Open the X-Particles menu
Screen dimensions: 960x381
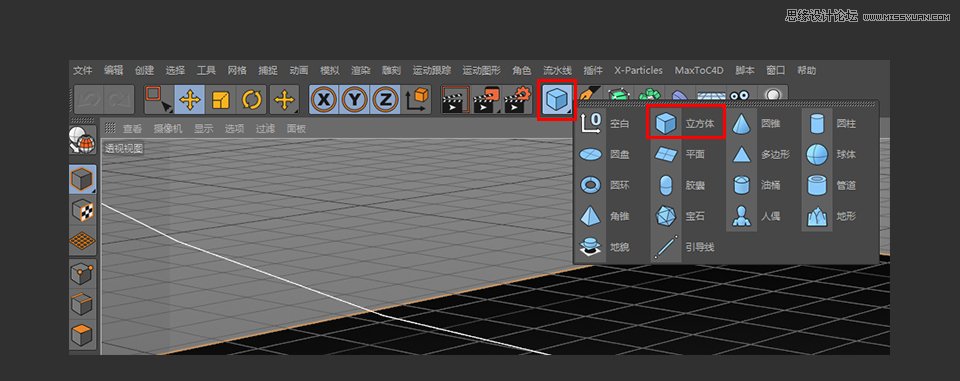pos(639,70)
